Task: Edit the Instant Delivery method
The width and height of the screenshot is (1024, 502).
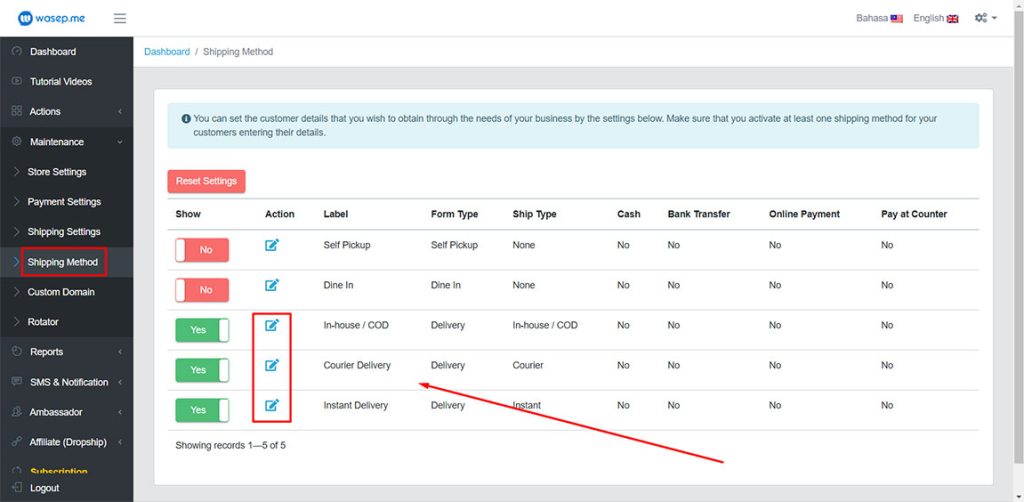Action: coord(272,405)
